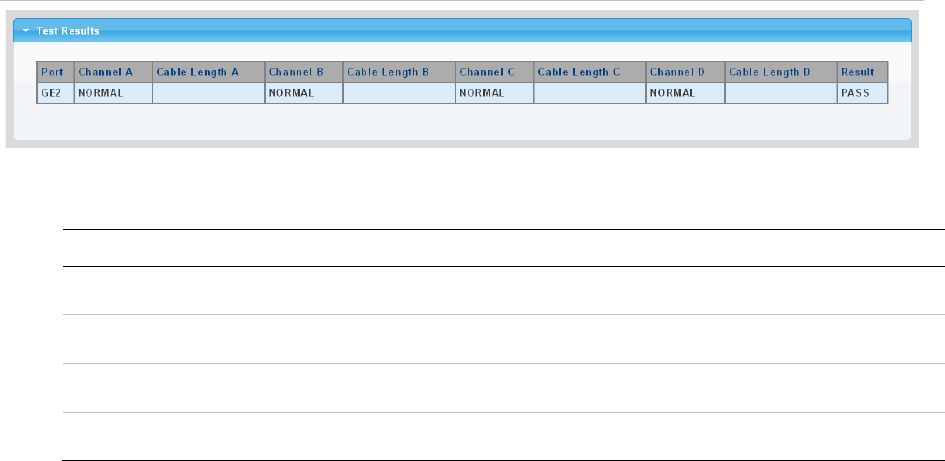Click the Channel C column header
Viewport: 945px width, 461px height.
494,72
